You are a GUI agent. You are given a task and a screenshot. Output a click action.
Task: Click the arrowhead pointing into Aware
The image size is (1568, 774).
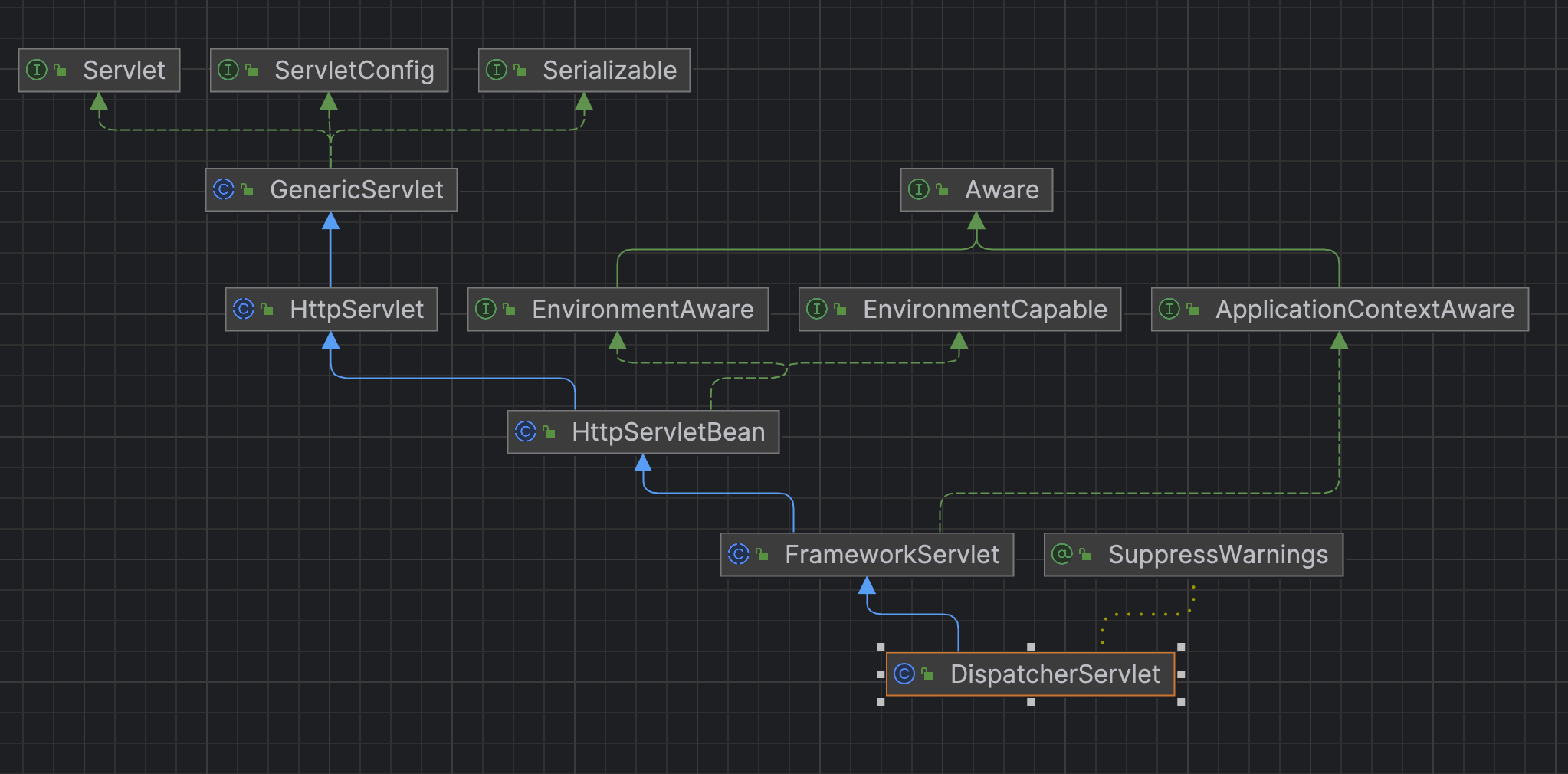point(976,221)
